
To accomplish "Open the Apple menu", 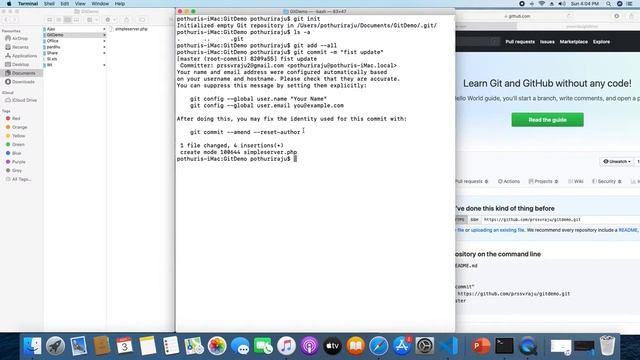I will coord(9,4).
